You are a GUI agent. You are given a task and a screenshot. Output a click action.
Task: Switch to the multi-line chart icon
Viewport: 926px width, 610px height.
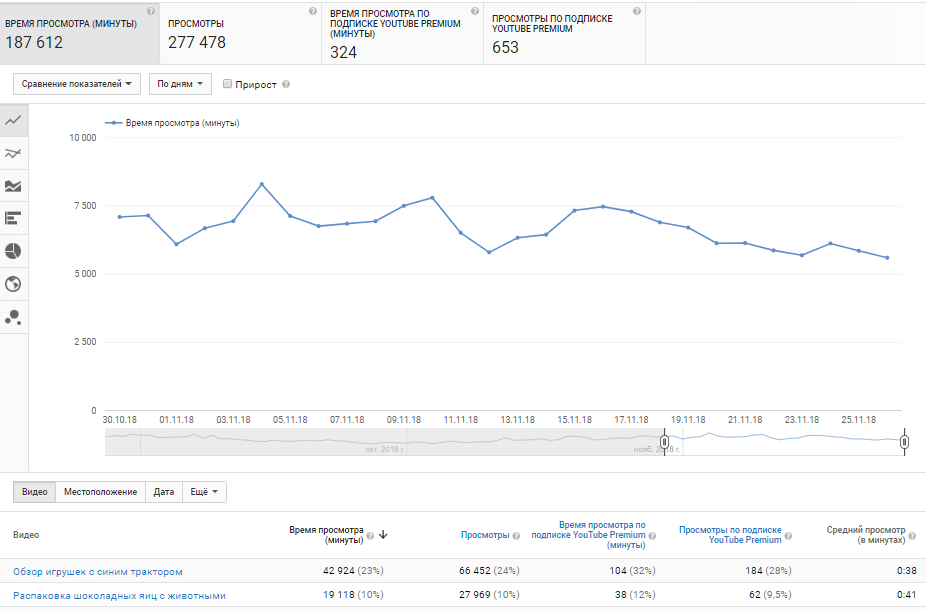tap(14, 153)
